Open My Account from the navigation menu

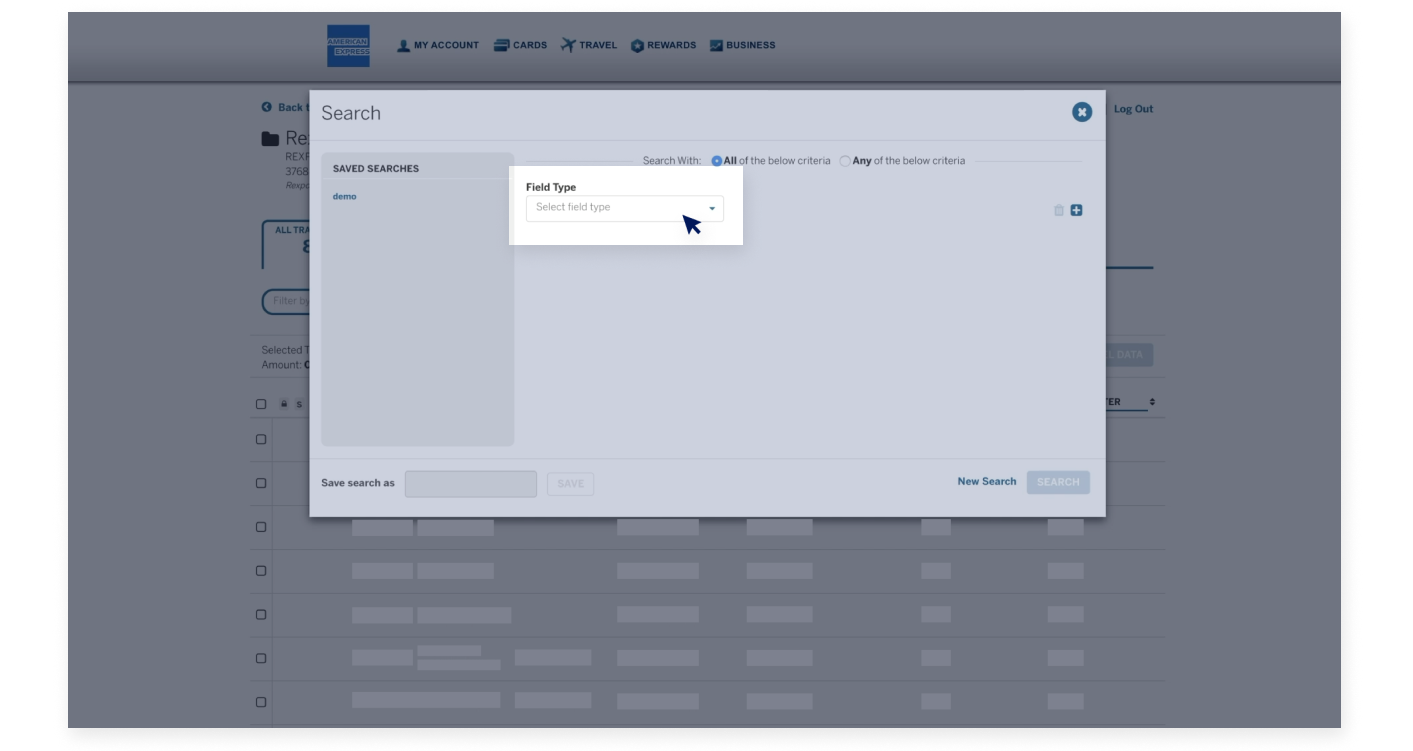coord(437,44)
